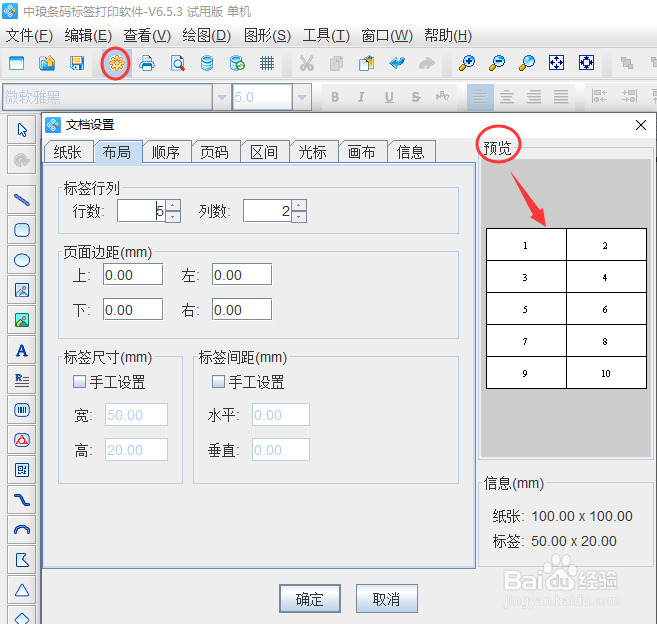
Task: Open the Help menu 帮助(H)
Action: pos(448,36)
